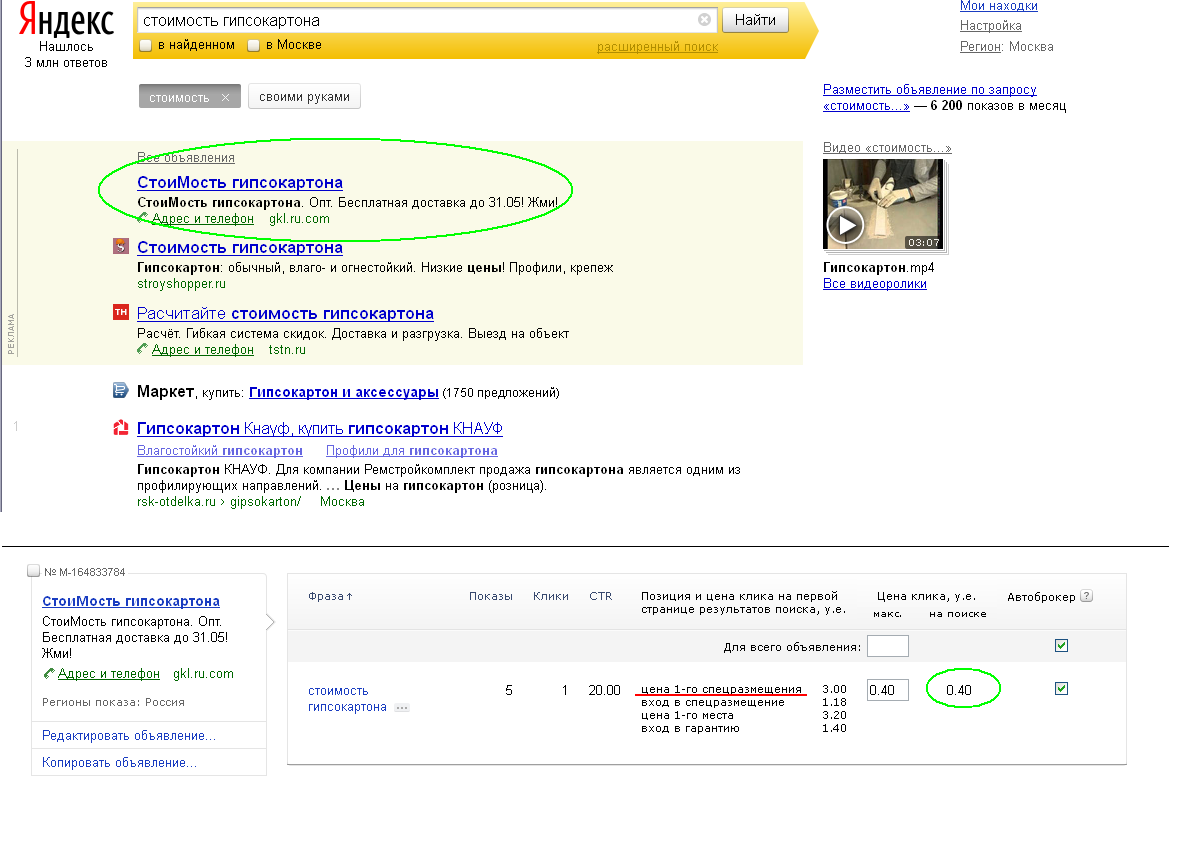Click the «Все объявления» link

(x=185, y=157)
